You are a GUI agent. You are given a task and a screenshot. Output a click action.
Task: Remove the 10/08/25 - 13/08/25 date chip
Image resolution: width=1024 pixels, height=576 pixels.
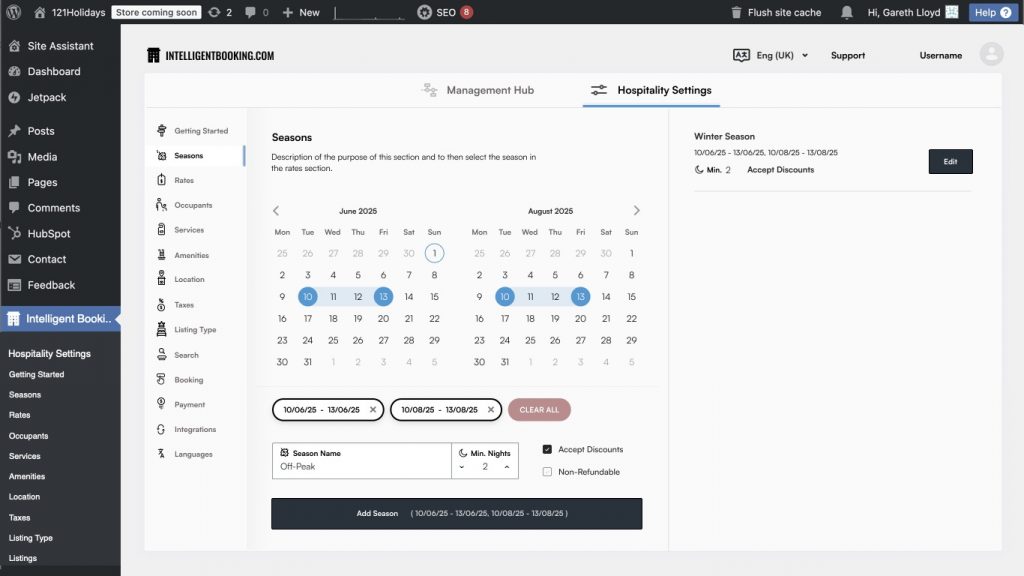coord(491,410)
